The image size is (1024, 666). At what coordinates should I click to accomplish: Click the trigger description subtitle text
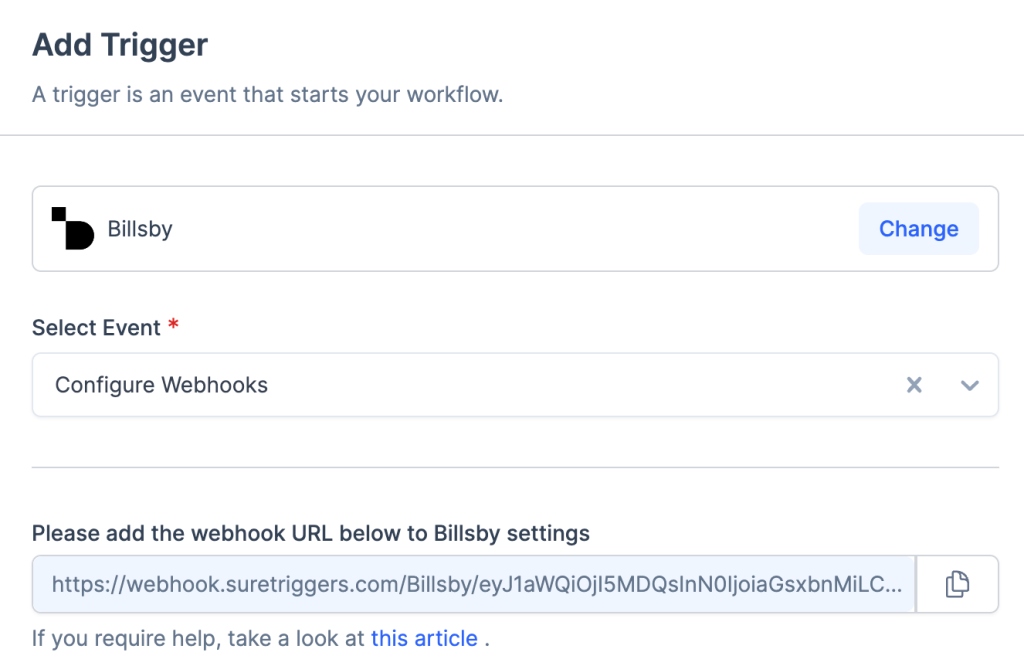[267, 96]
